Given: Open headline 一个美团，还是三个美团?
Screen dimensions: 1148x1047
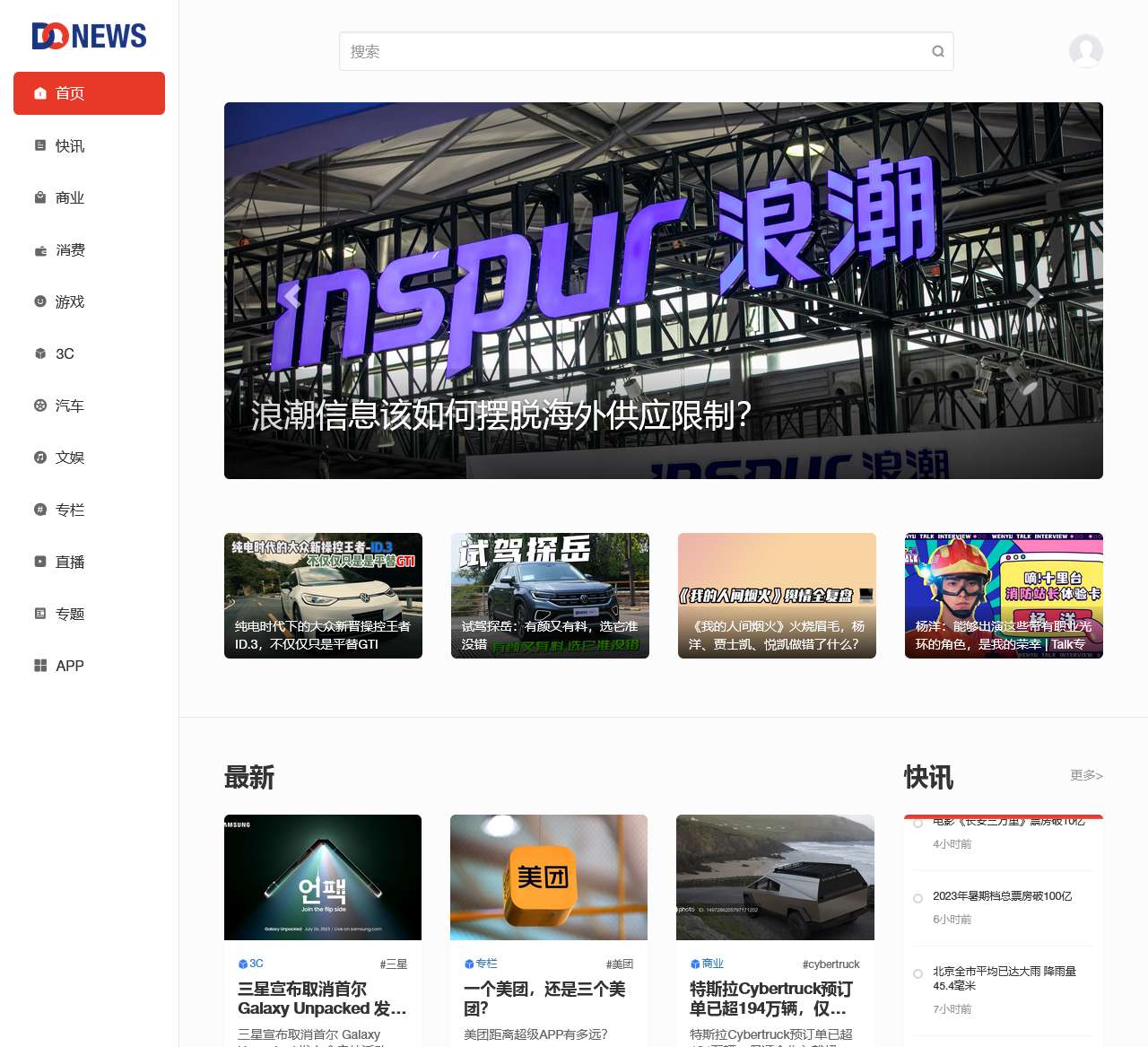Looking at the screenshot, I should (544, 999).
